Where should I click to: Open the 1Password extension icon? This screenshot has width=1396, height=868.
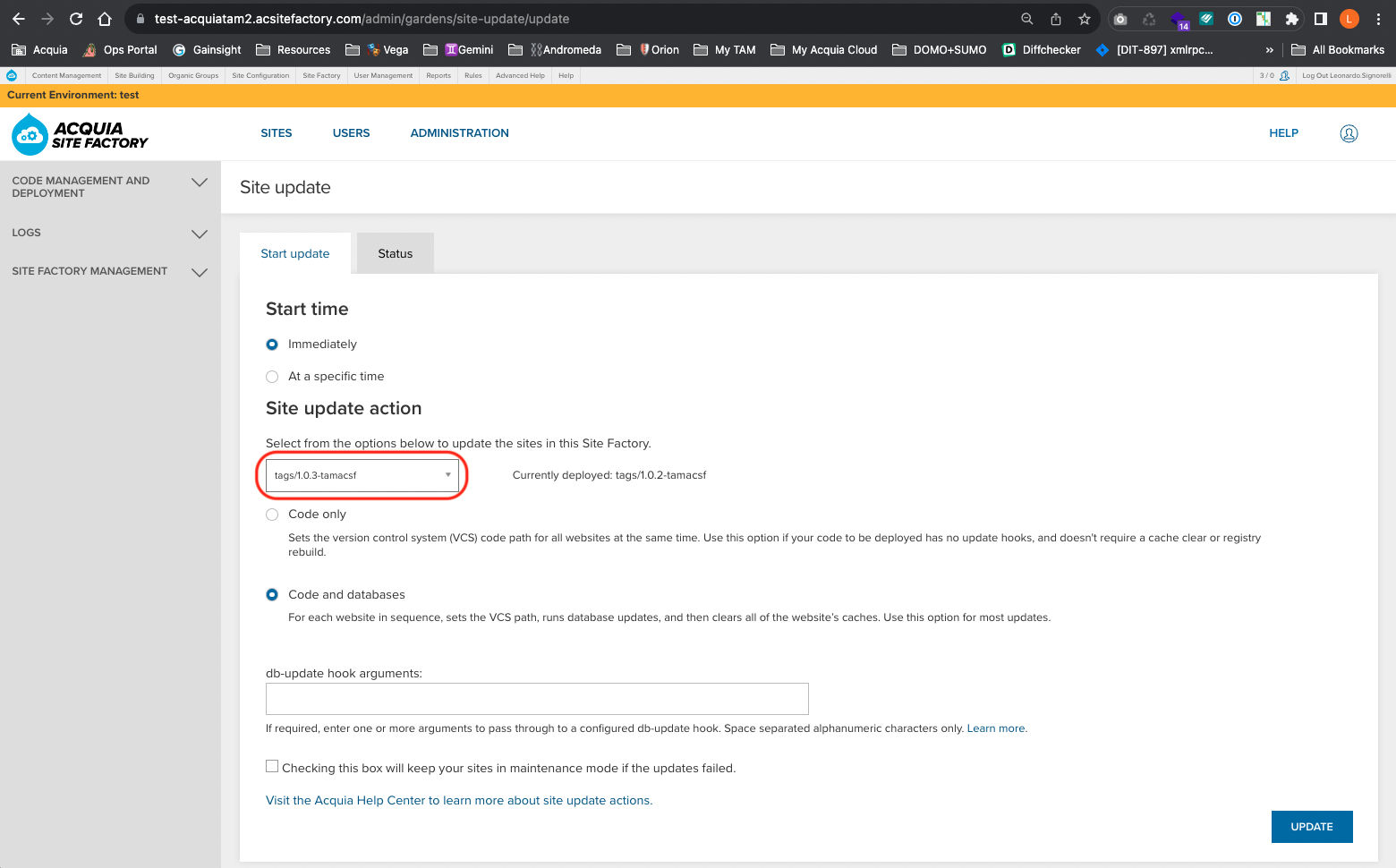click(x=1235, y=19)
